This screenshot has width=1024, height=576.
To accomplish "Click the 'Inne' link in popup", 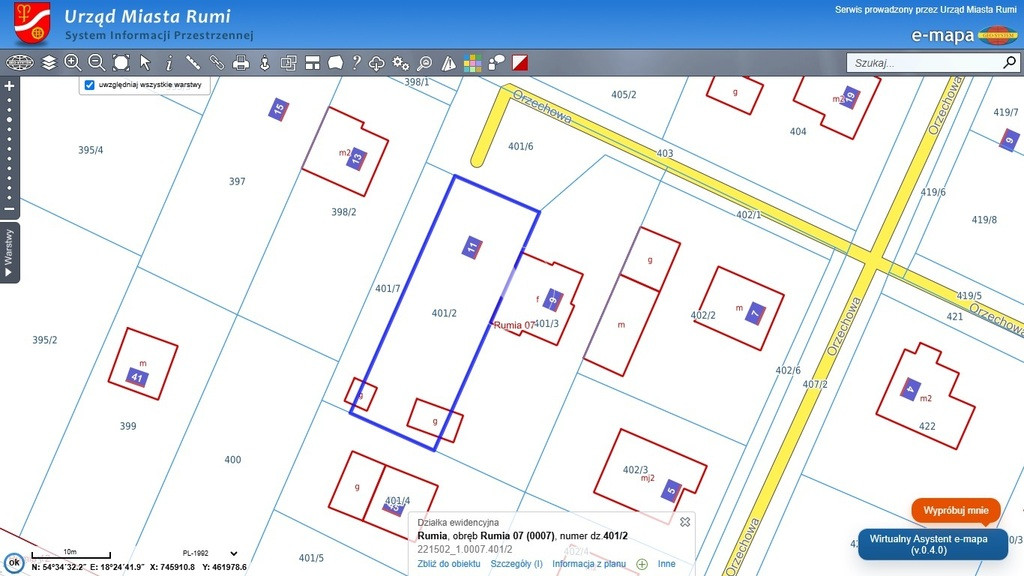I will [667, 564].
